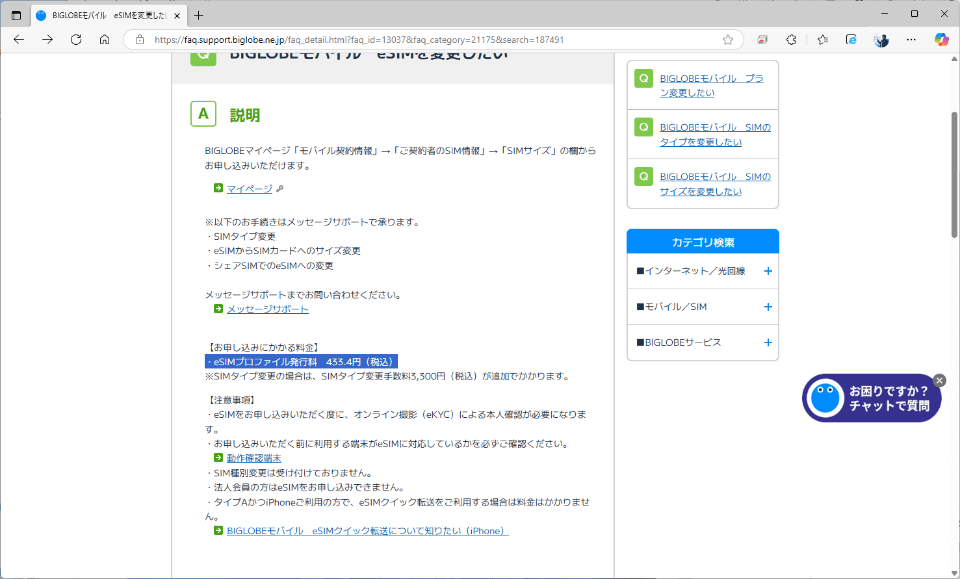Open the Extensions puzzle icon
Screen dimensions: 960x579
click(x=791, y=40)
